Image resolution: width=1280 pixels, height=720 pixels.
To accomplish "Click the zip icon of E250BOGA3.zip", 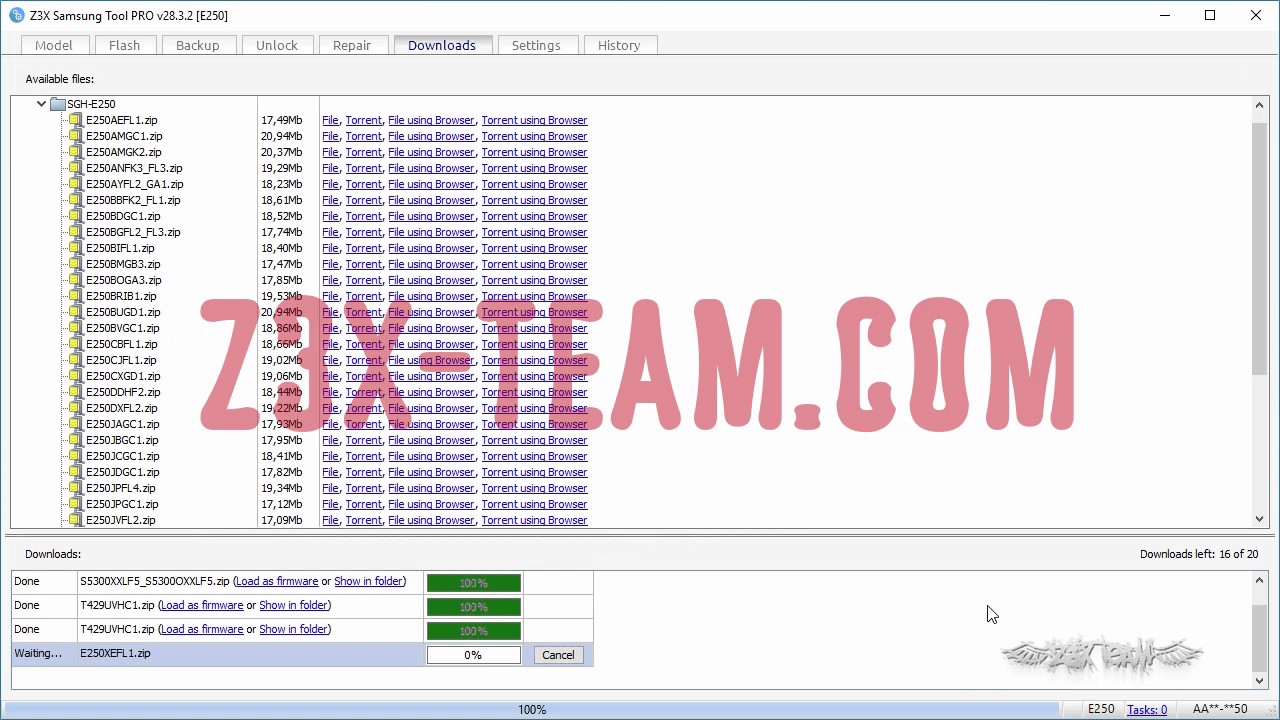I will coord(75,280).
